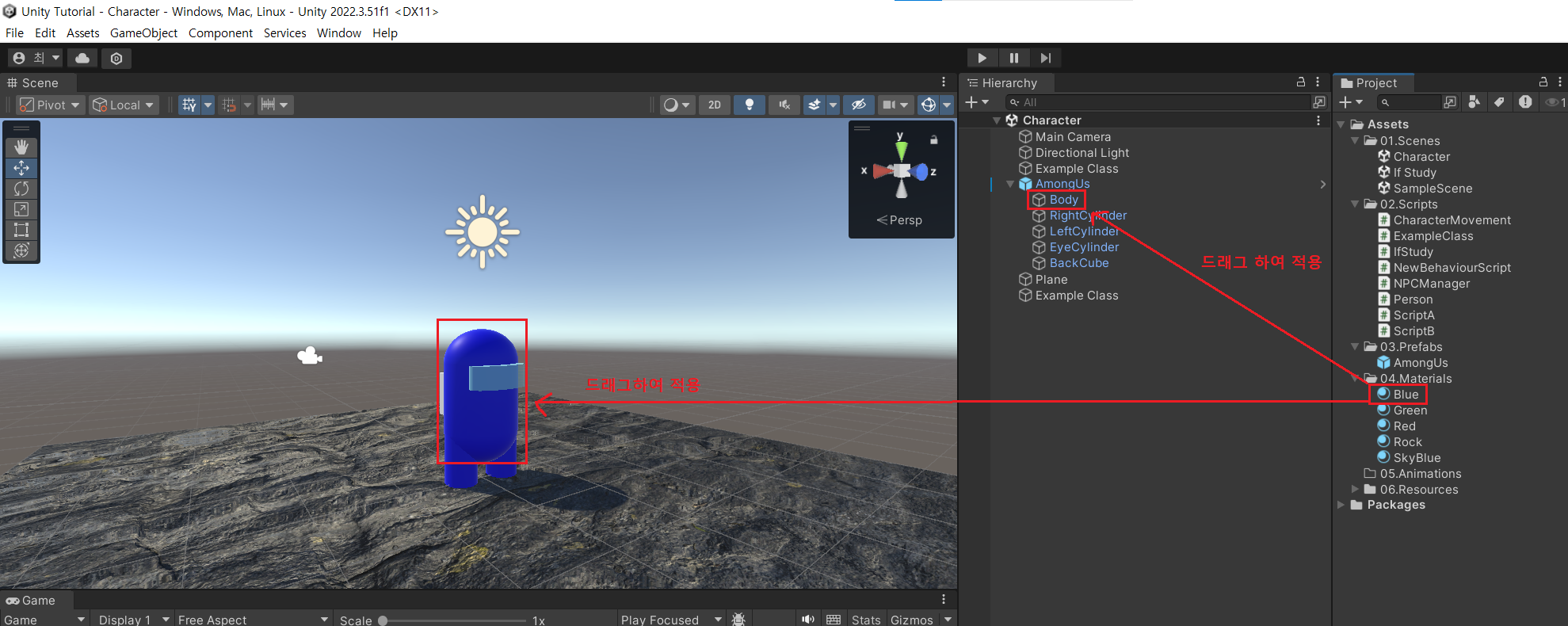
Task: Open Hierarchy create plus dropdown
Action: click(x=977, y=102)
